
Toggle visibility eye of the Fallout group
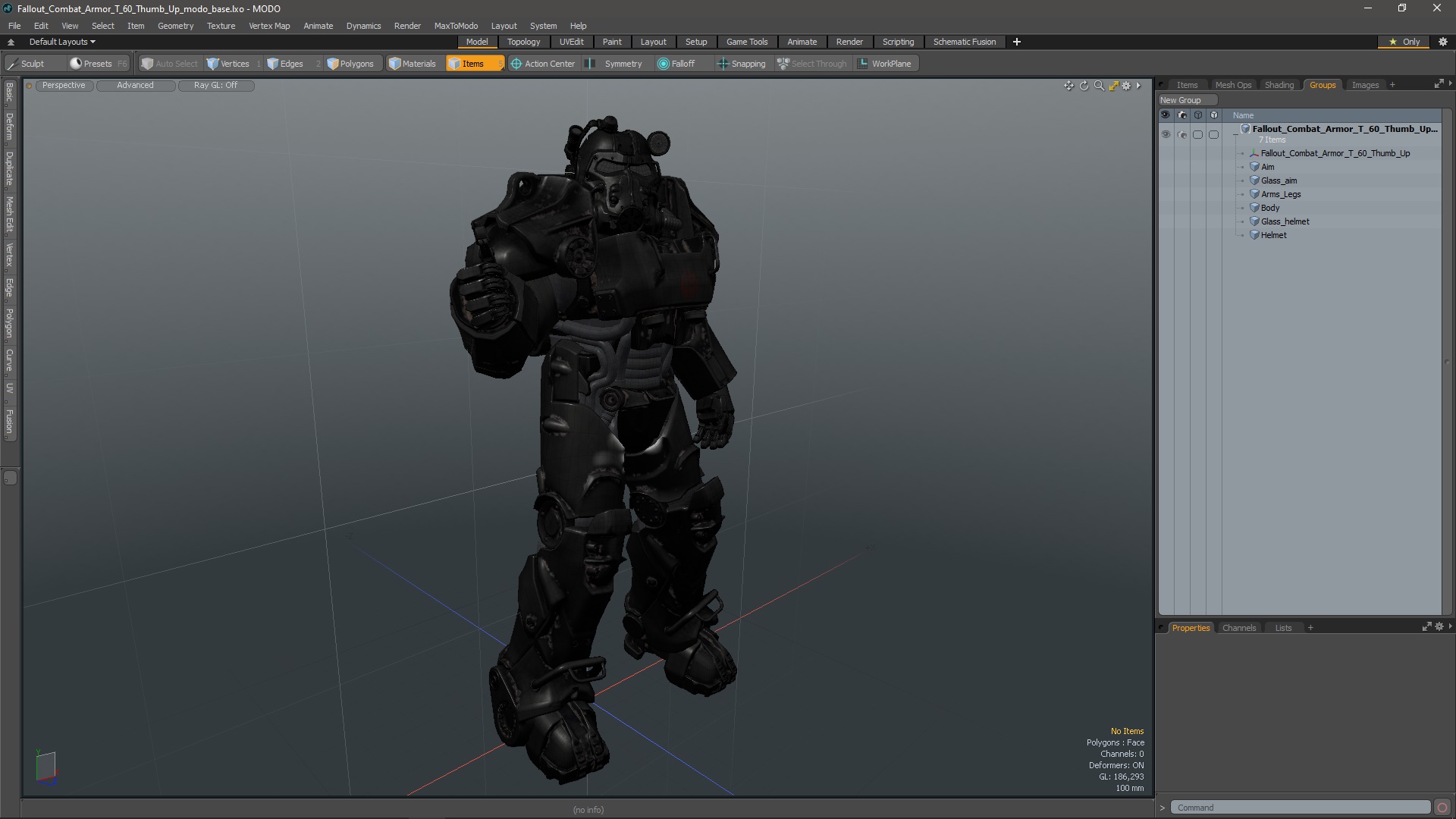(1166, 134)
